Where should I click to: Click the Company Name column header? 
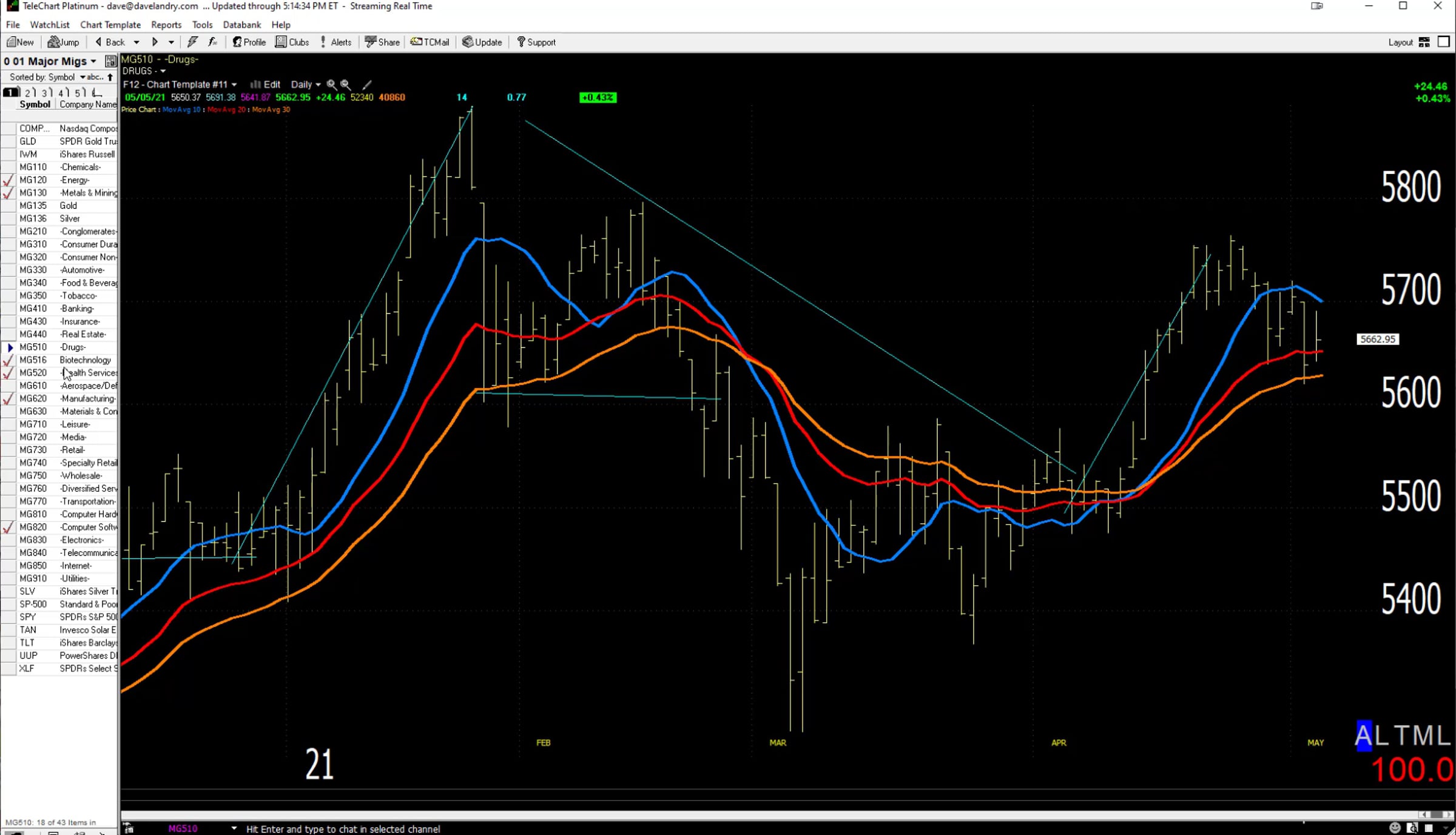[87, 104]
